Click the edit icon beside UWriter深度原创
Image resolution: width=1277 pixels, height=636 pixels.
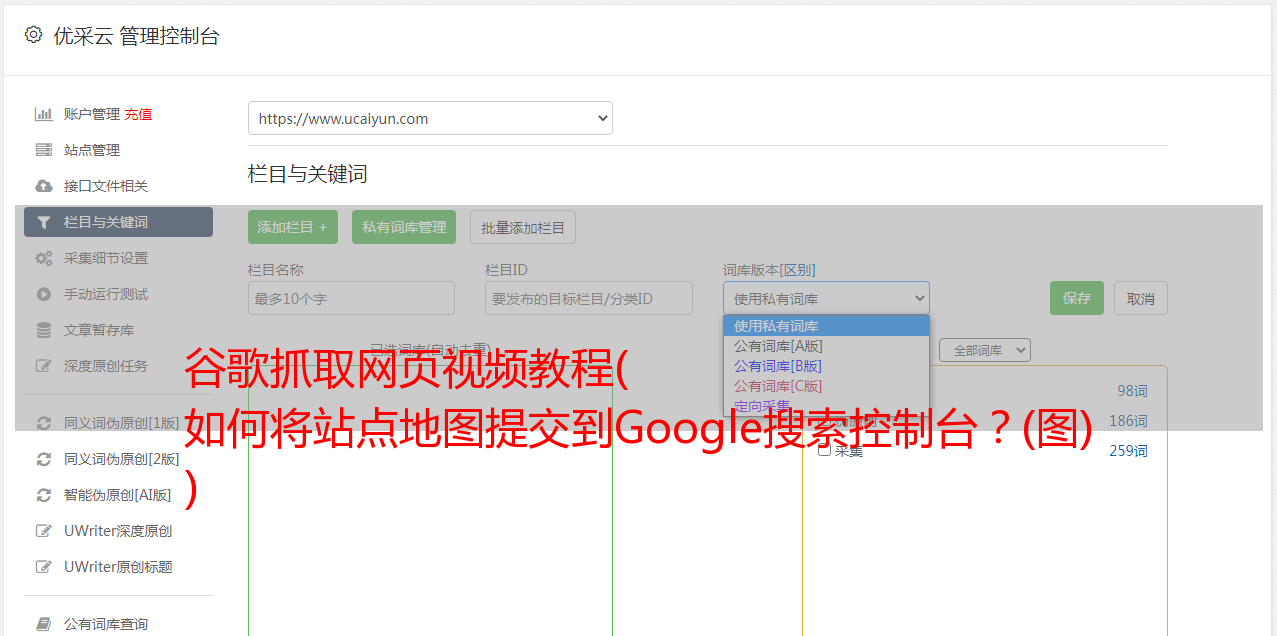[44, 531]
